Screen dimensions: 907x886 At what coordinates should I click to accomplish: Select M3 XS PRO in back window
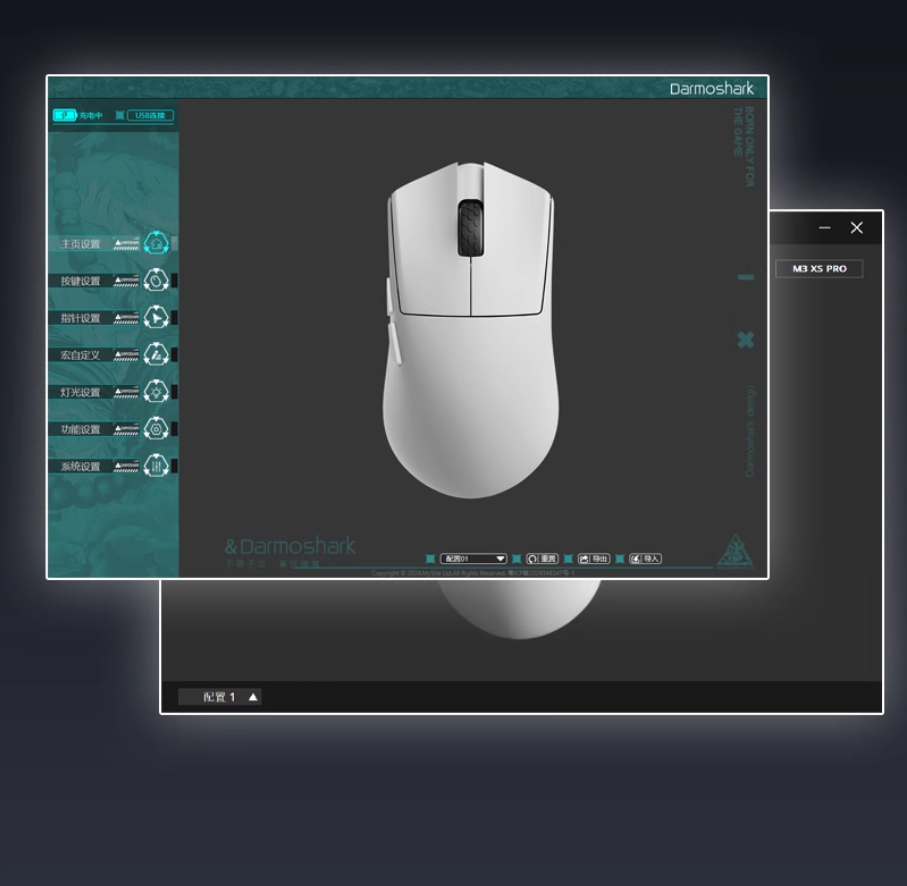(819, 268)
